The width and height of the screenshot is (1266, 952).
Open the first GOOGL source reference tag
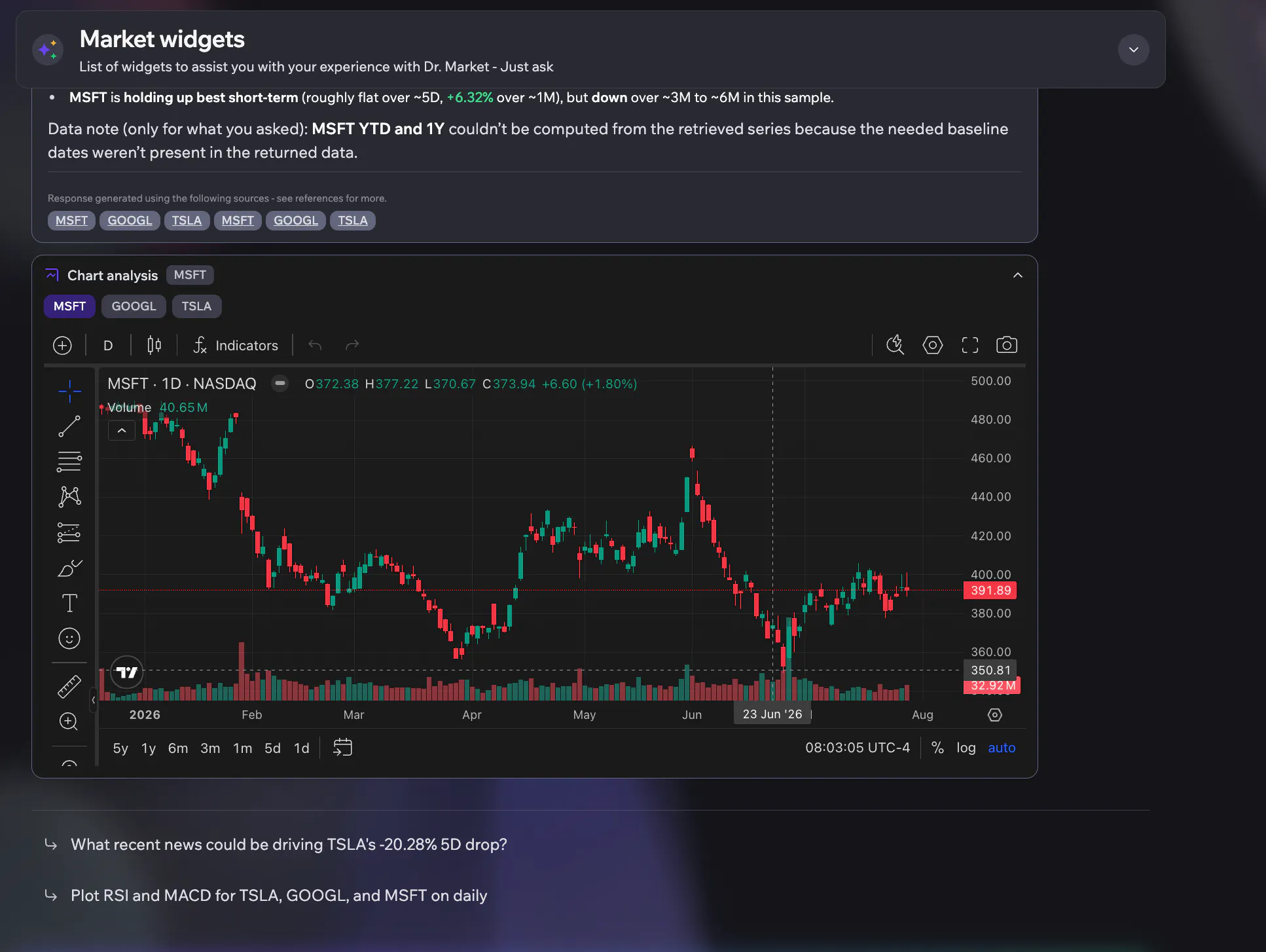(x=130, y=221)
